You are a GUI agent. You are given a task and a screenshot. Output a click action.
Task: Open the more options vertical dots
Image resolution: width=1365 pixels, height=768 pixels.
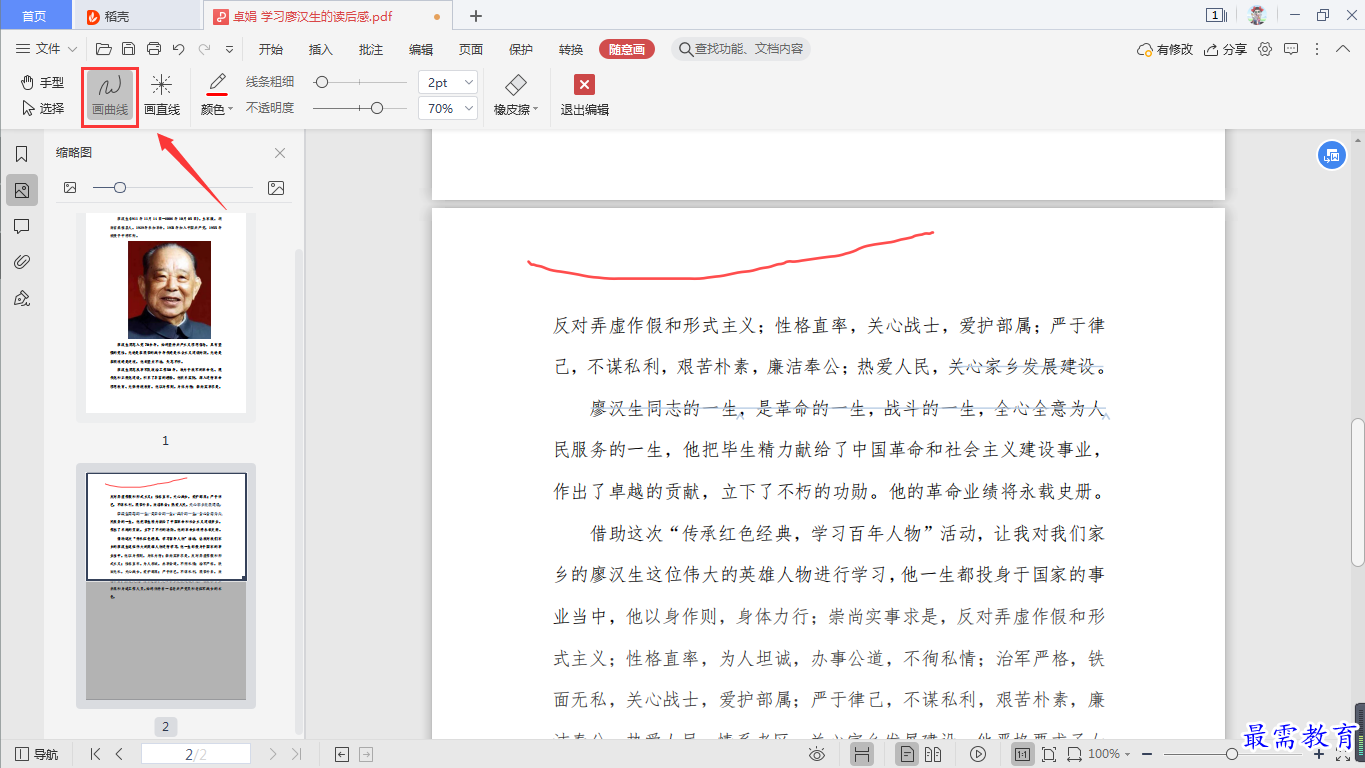click(x=1316, y=49)
